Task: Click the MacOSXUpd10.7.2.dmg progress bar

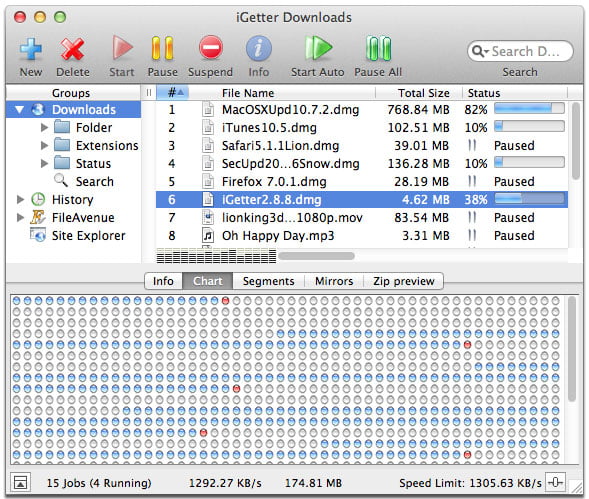Action: pos(529,109)
